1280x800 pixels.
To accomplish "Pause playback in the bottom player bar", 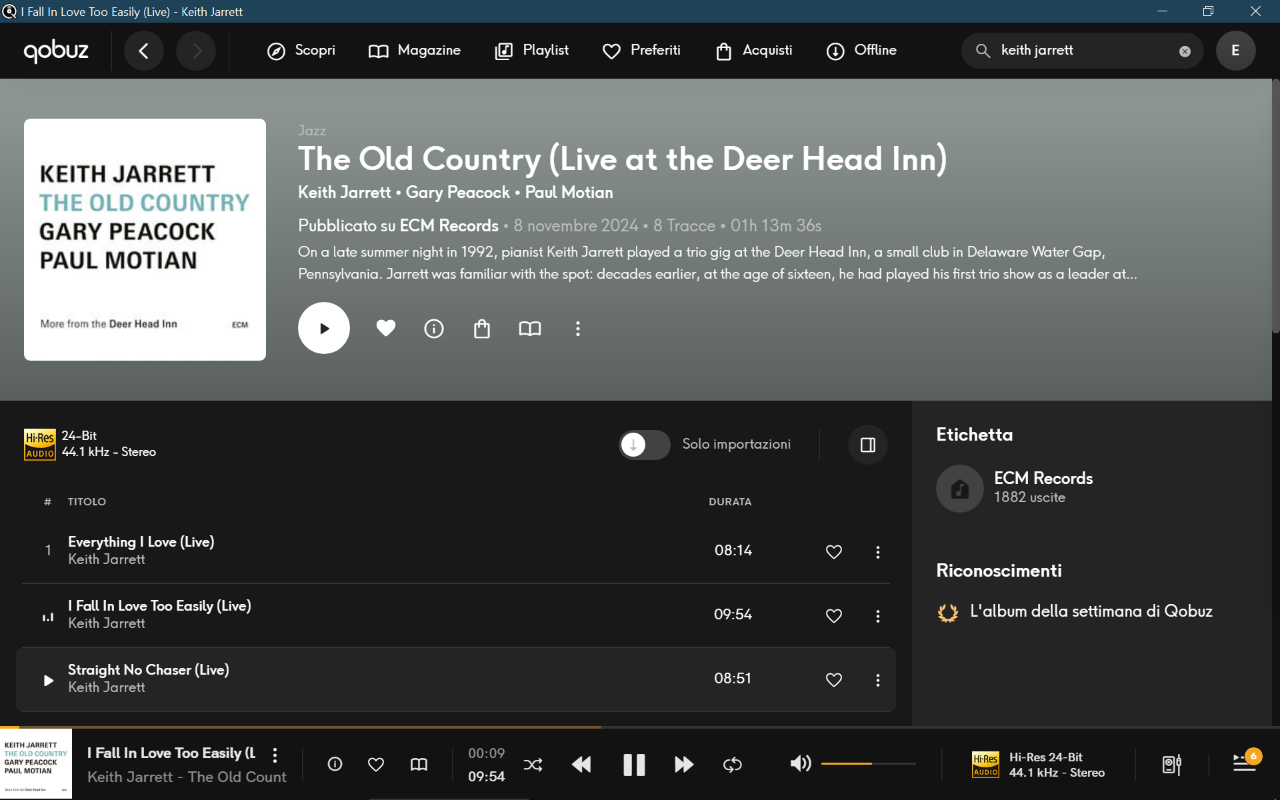I will [x=634, y=765].
